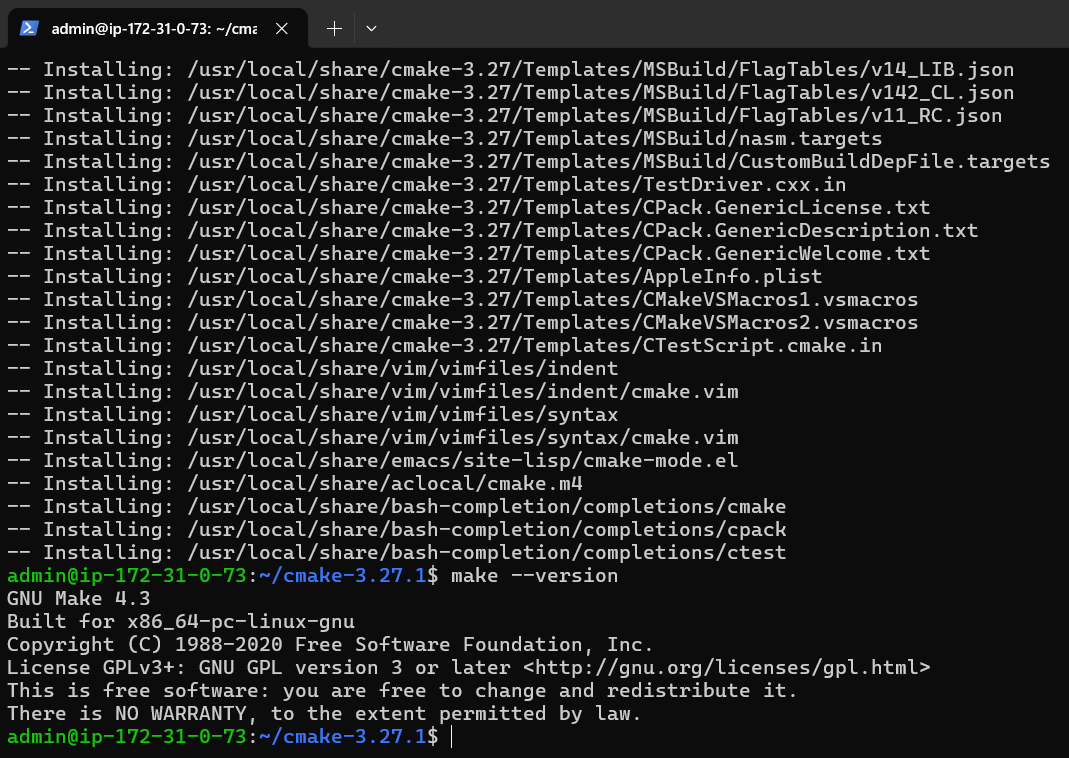Expand the new tab dropdown chevron
The image size is (1069, 758).
pyautogui.click(x=371, y=28)
